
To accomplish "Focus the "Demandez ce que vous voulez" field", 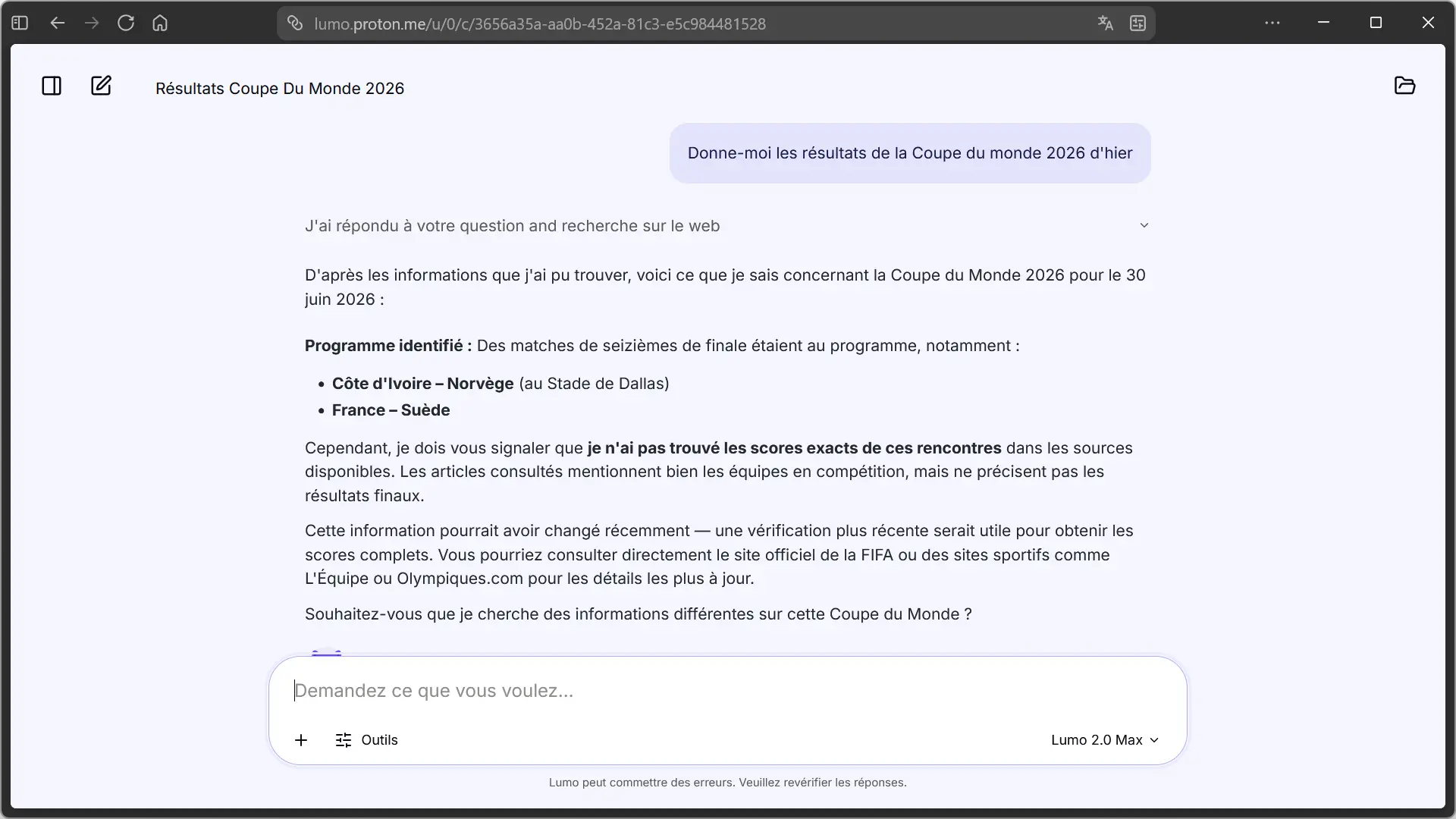I will click(727, 691).
